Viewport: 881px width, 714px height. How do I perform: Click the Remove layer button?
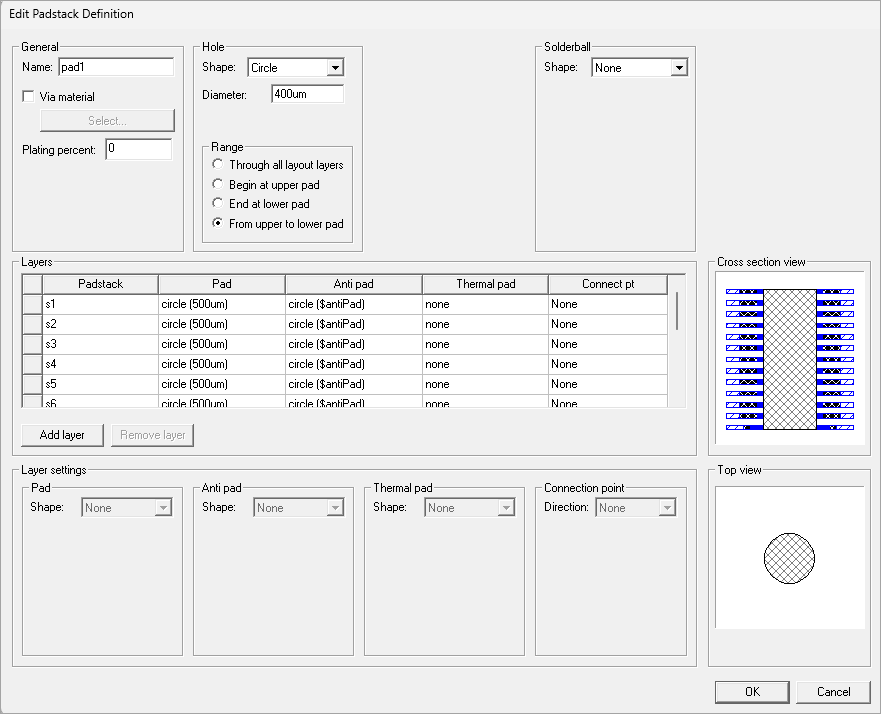coord(153,435)
